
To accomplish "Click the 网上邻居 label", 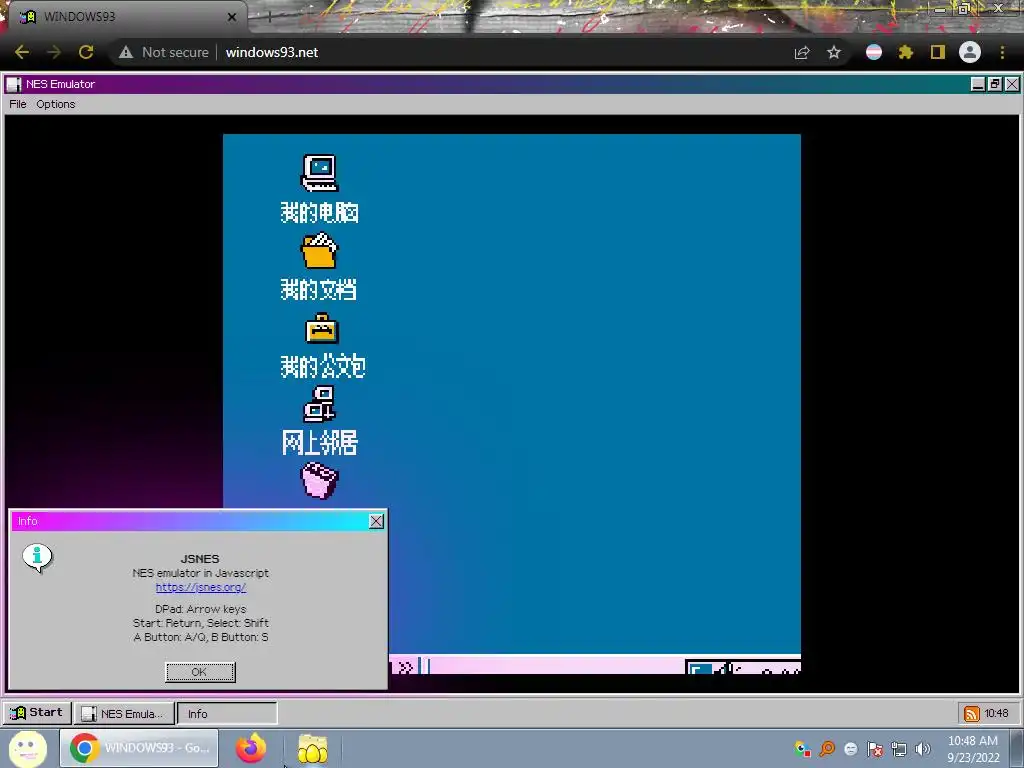I will click(319, 443).
